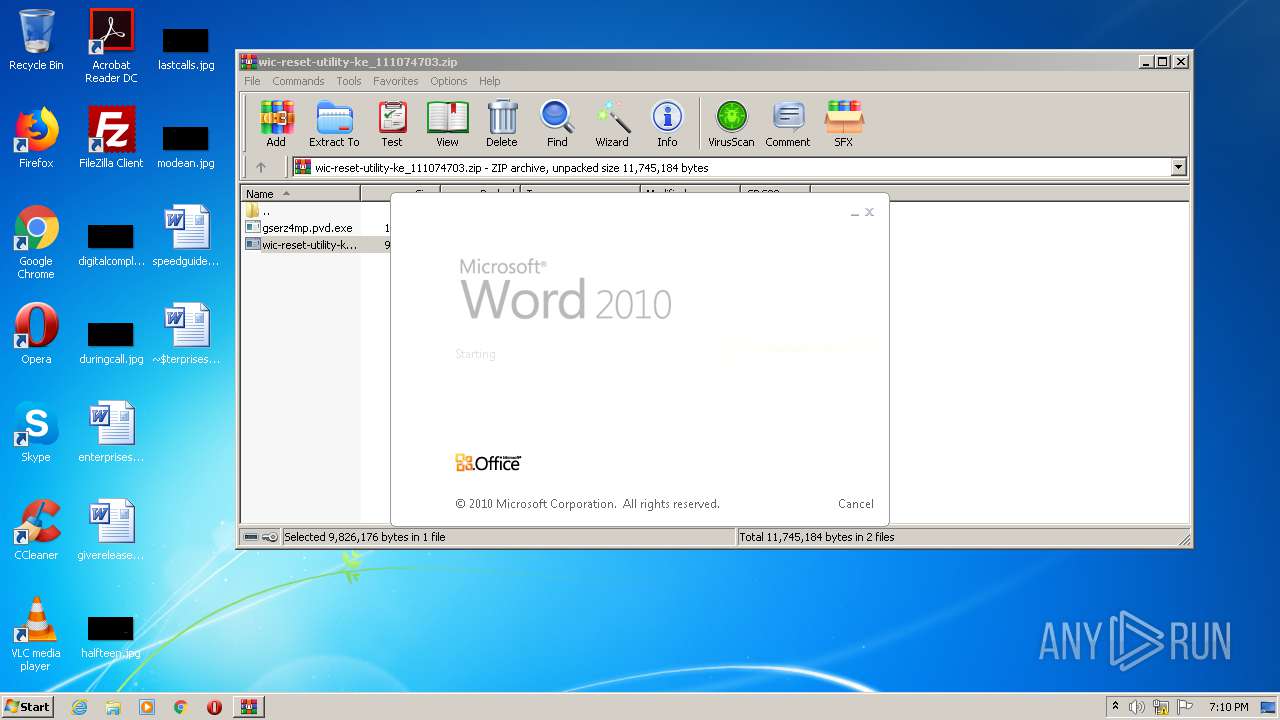Click the Add toolbar icon in WinRAR
Viewport: 1280px width, 720px height.
click(276, 124)
